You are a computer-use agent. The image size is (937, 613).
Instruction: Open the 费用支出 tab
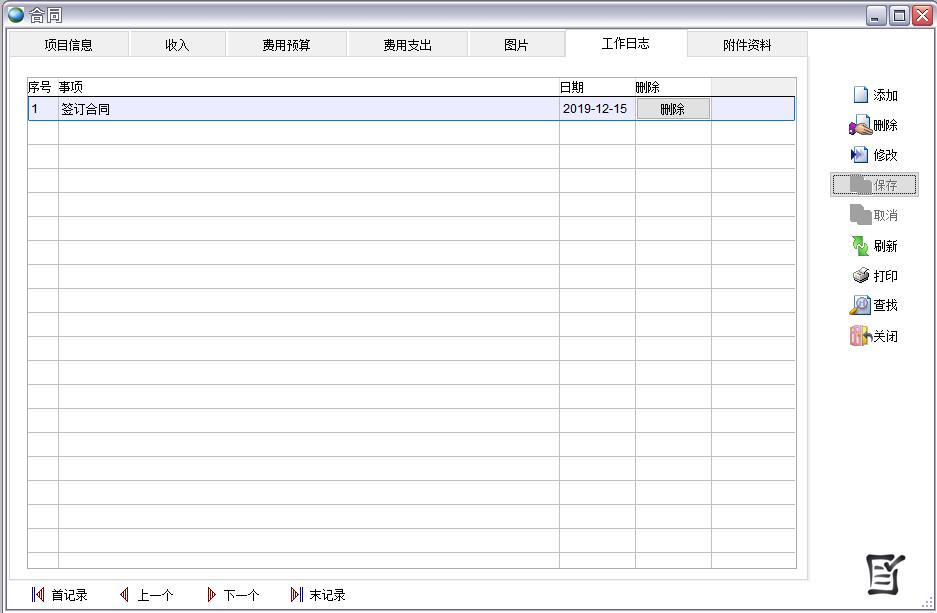(408, 45)
